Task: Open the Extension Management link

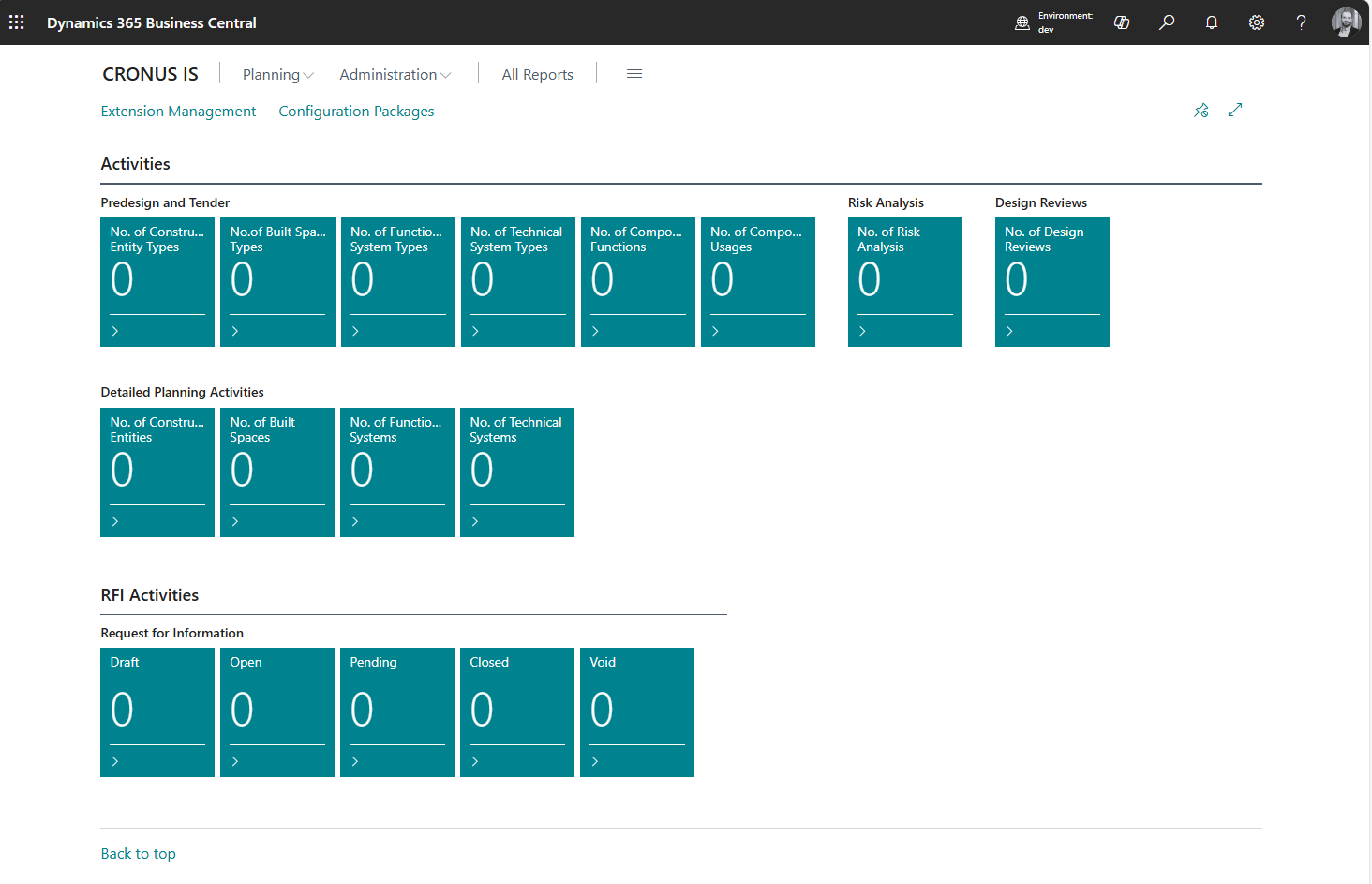Action: coord(178,112)
